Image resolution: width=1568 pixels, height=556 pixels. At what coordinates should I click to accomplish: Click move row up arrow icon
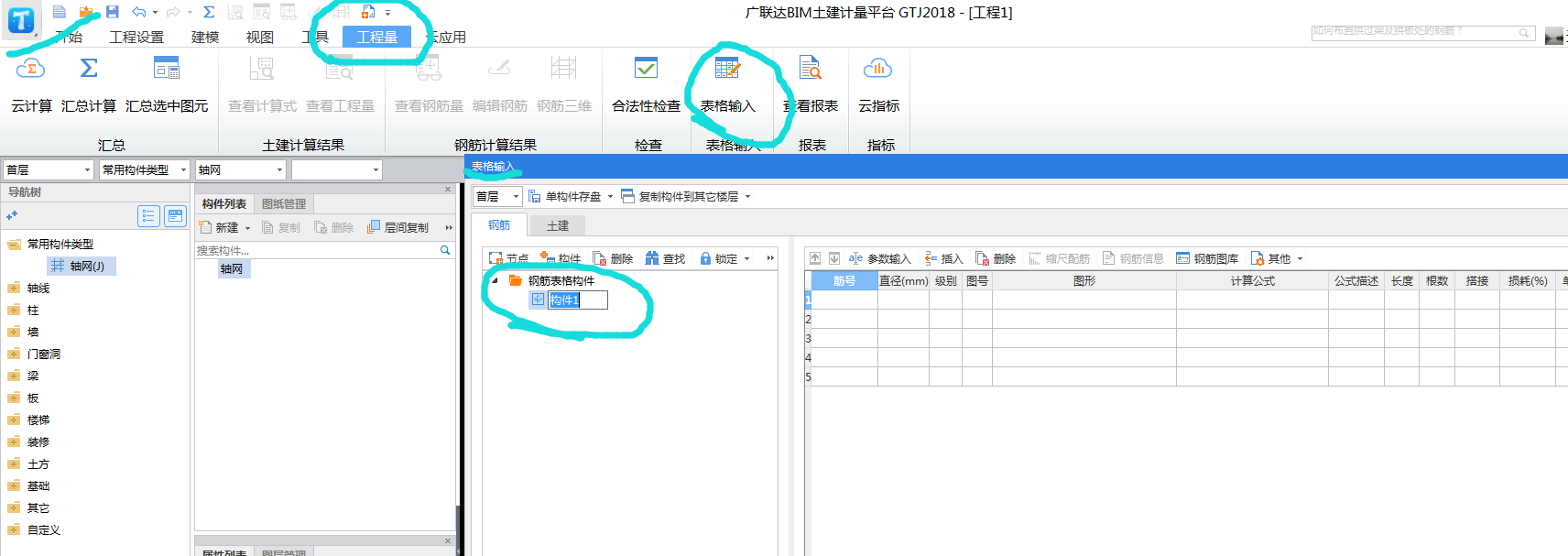click(x=815, y=259)
